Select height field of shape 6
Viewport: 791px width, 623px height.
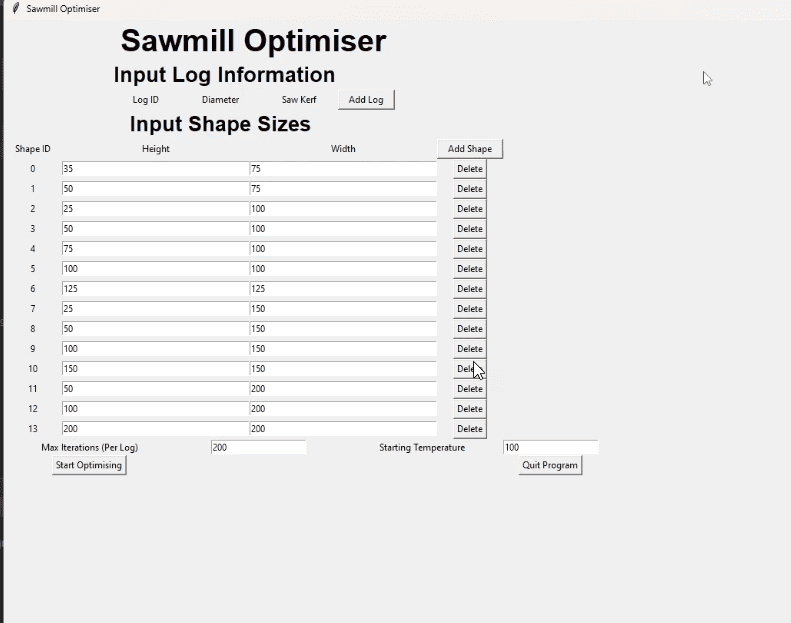click(155, 289)
